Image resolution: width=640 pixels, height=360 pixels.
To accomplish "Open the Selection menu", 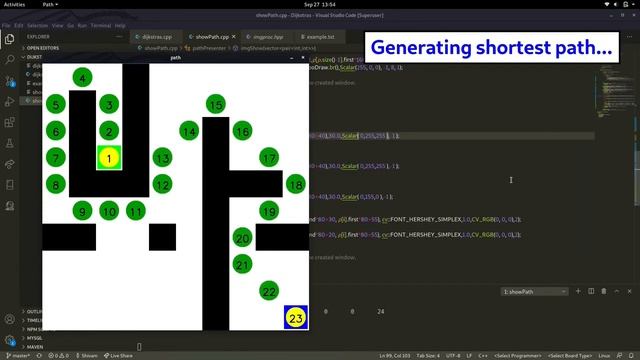I will coord(38,25).
